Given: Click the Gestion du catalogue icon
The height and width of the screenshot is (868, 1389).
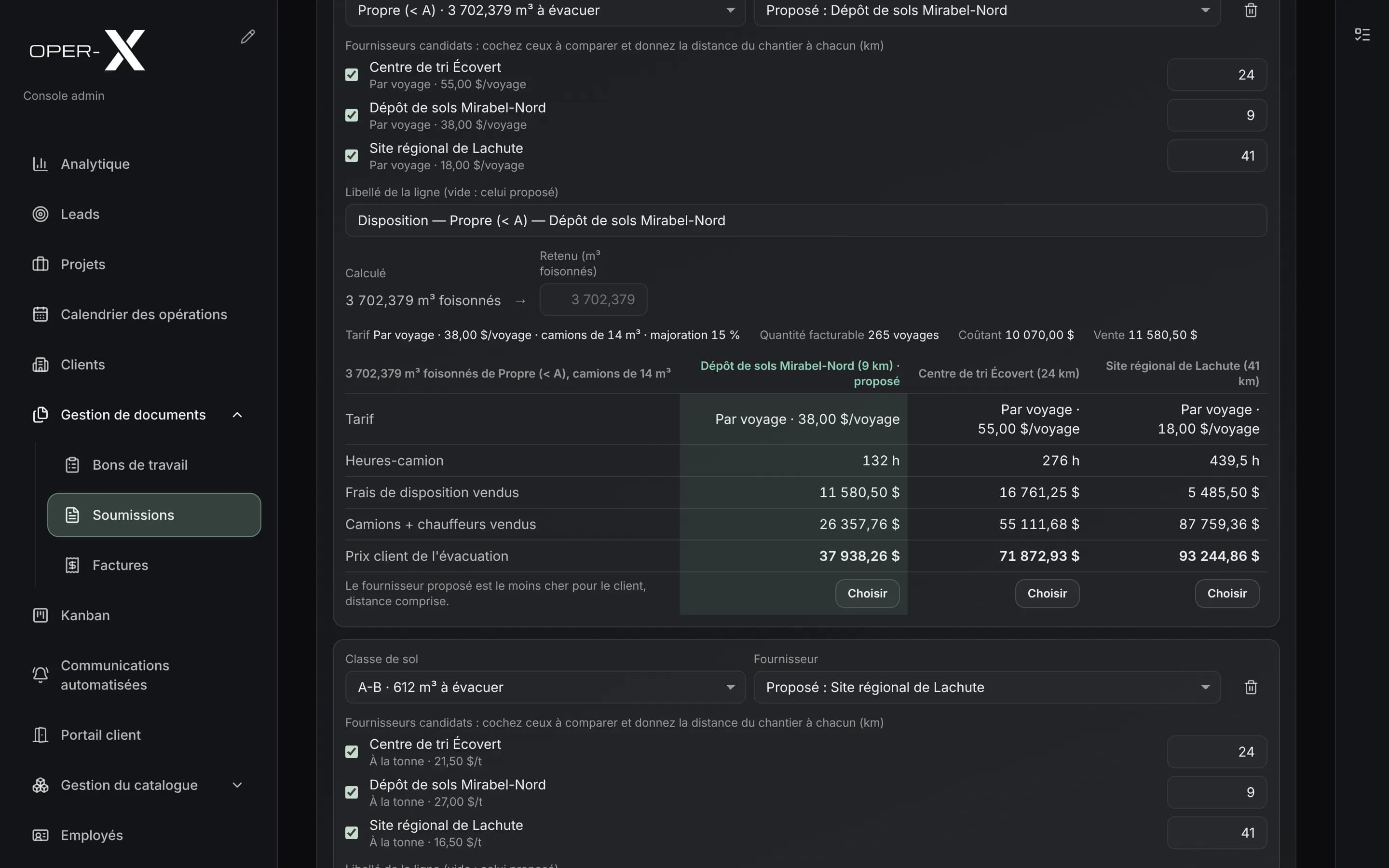Looking at the screenshot, I should [40, 786].
